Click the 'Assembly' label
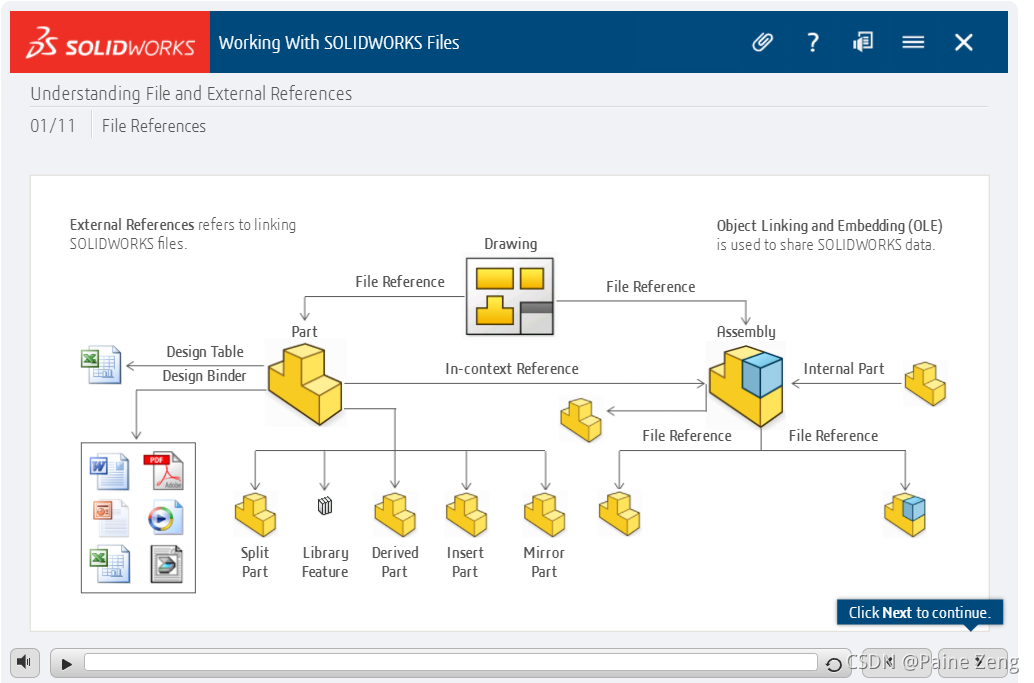The image size is (1034, 683). click(746, 332)
